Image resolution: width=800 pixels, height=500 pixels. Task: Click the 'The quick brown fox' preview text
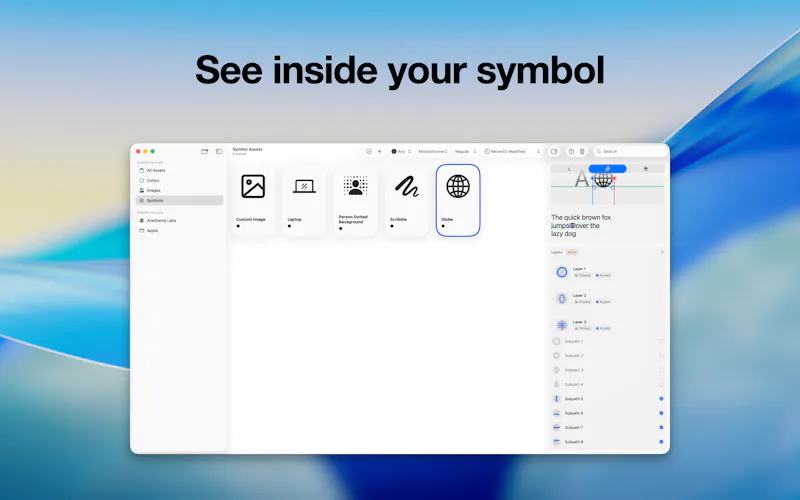581,217
